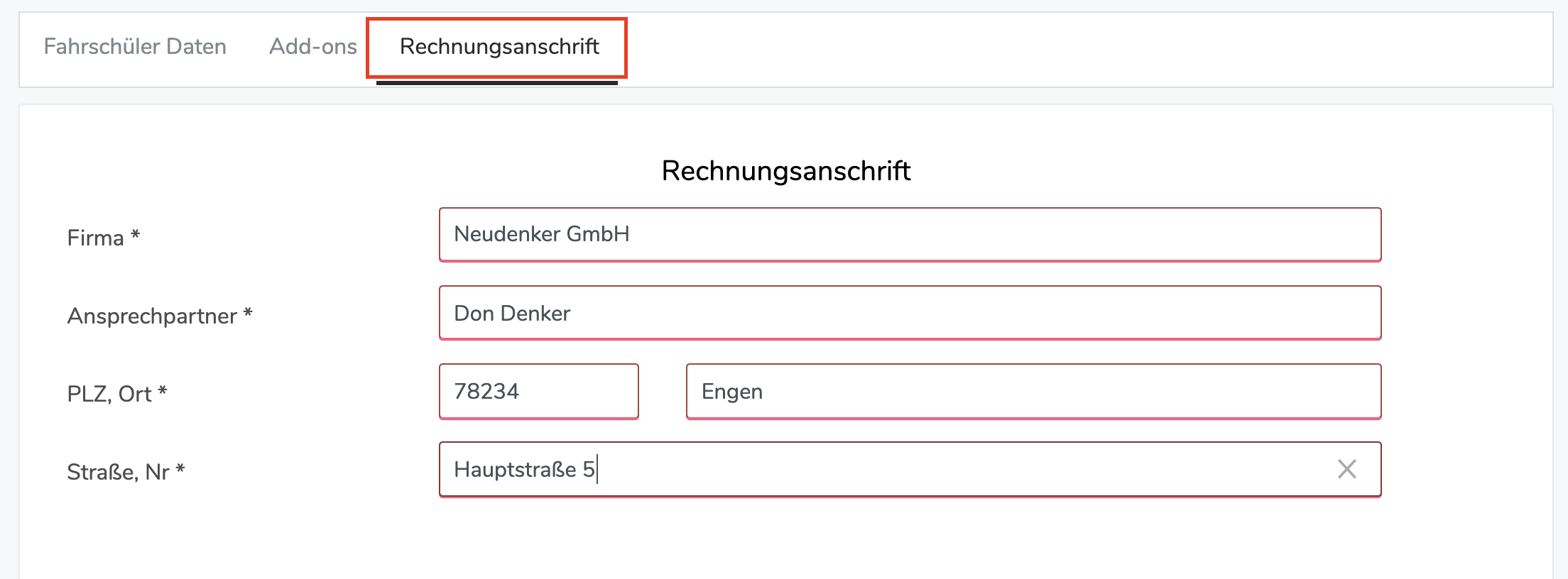Click the Firma * label
1568x579 pixels.
pyautogui.click(x=104, y=238)
